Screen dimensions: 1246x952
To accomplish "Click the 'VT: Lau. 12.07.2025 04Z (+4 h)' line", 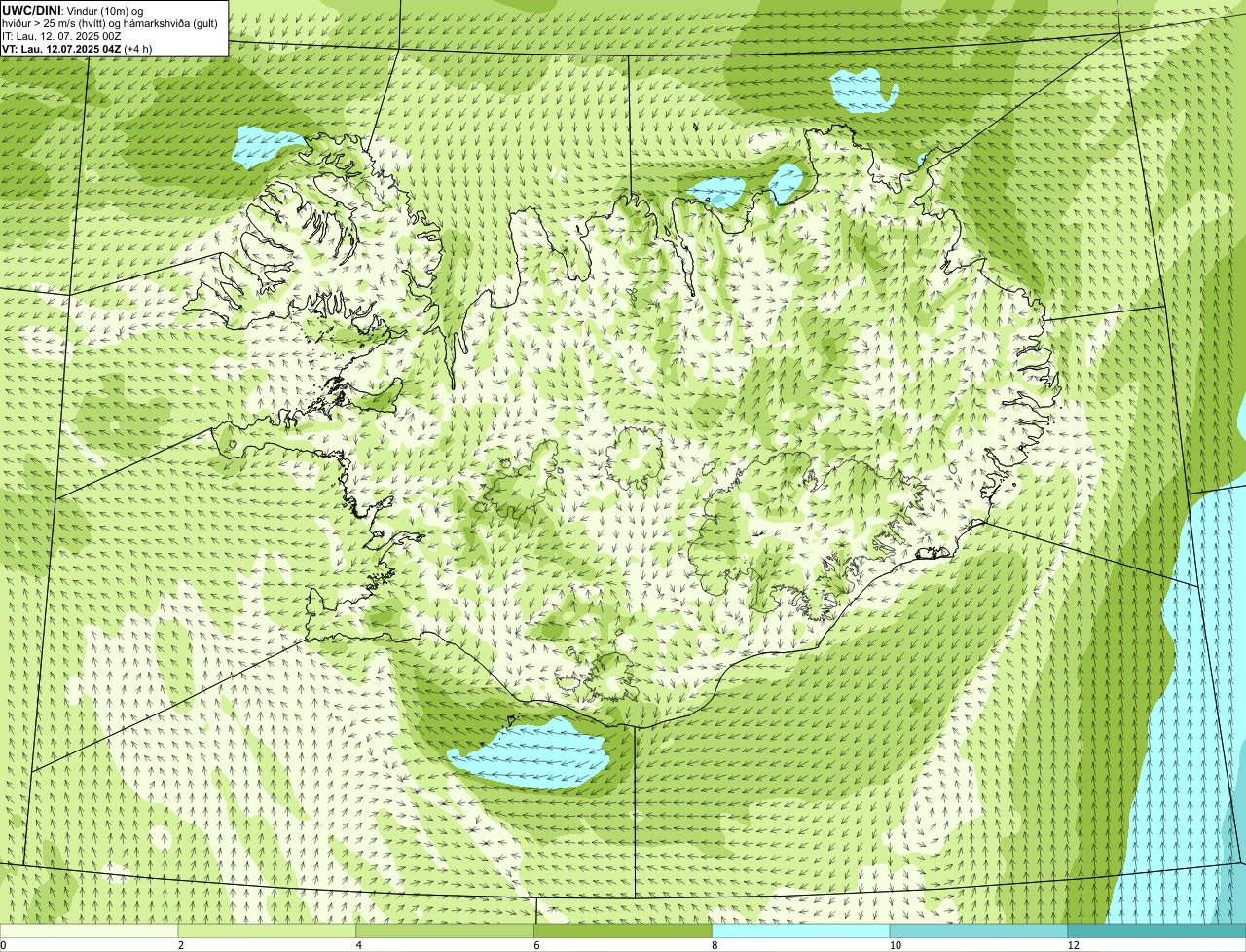I will point(75,49).
